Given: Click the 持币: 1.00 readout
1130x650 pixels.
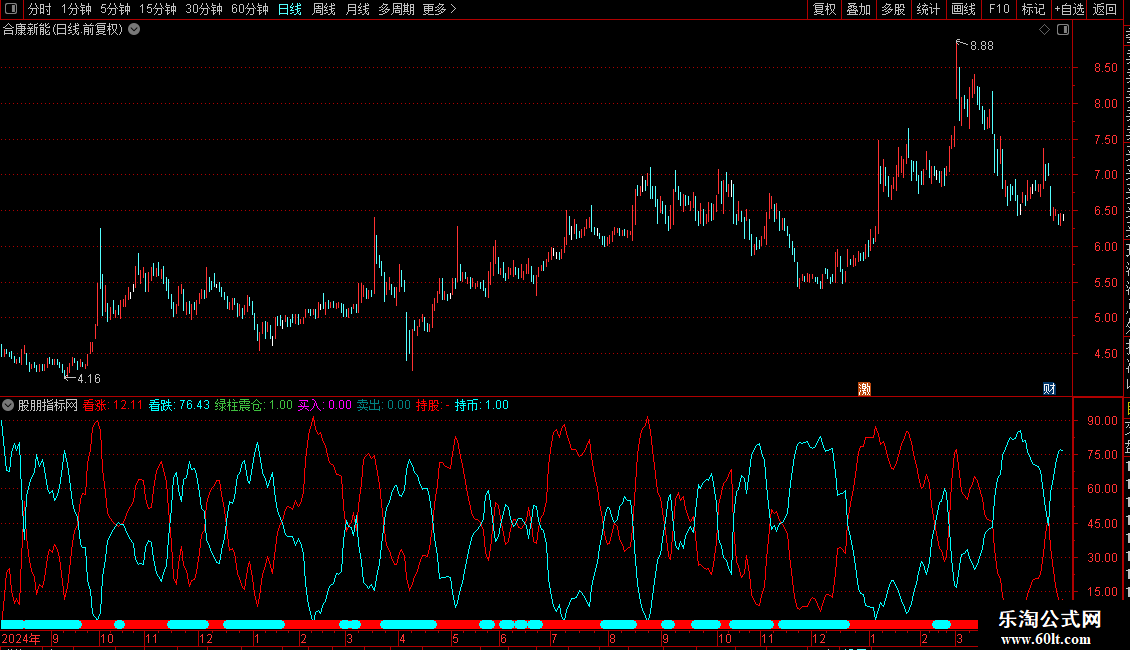Looking at the screenshot, I should tap(481, 405).
